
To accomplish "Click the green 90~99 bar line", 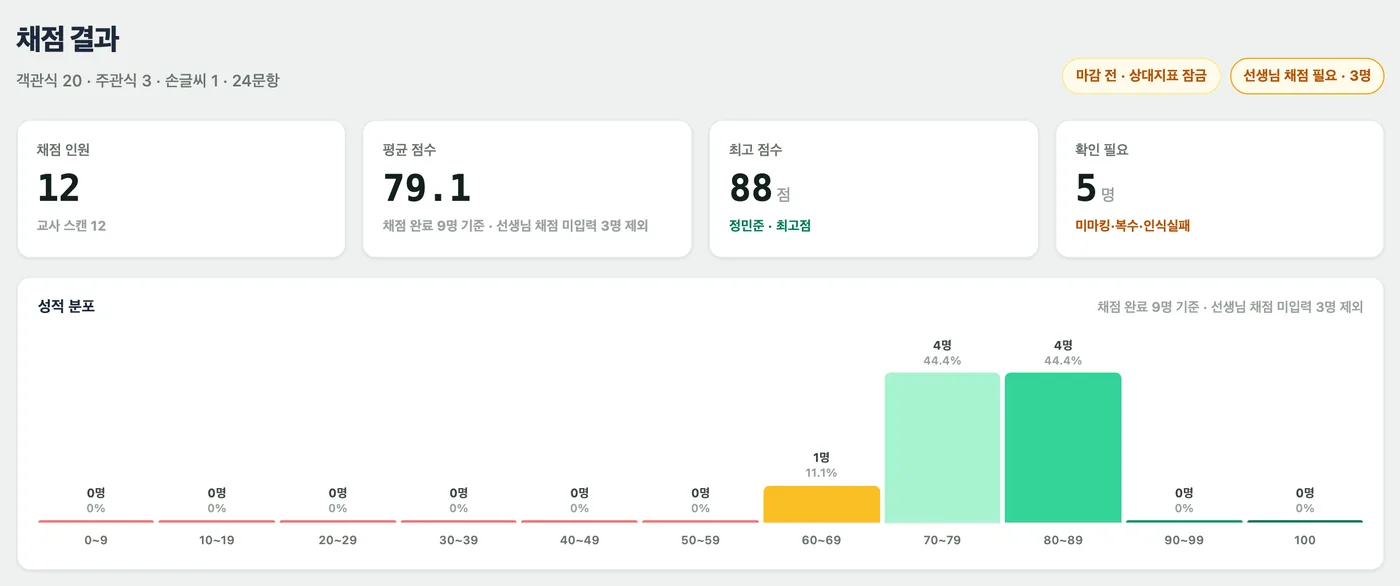I will (x=1184, y=521).
